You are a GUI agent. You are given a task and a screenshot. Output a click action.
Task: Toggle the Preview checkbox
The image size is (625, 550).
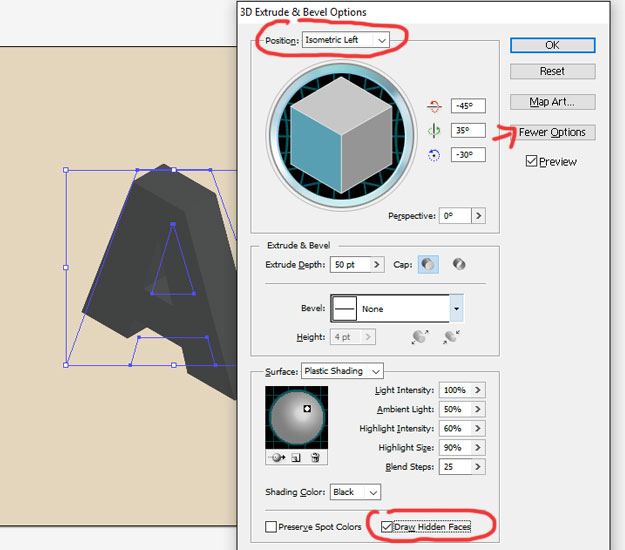pos(532,161)
